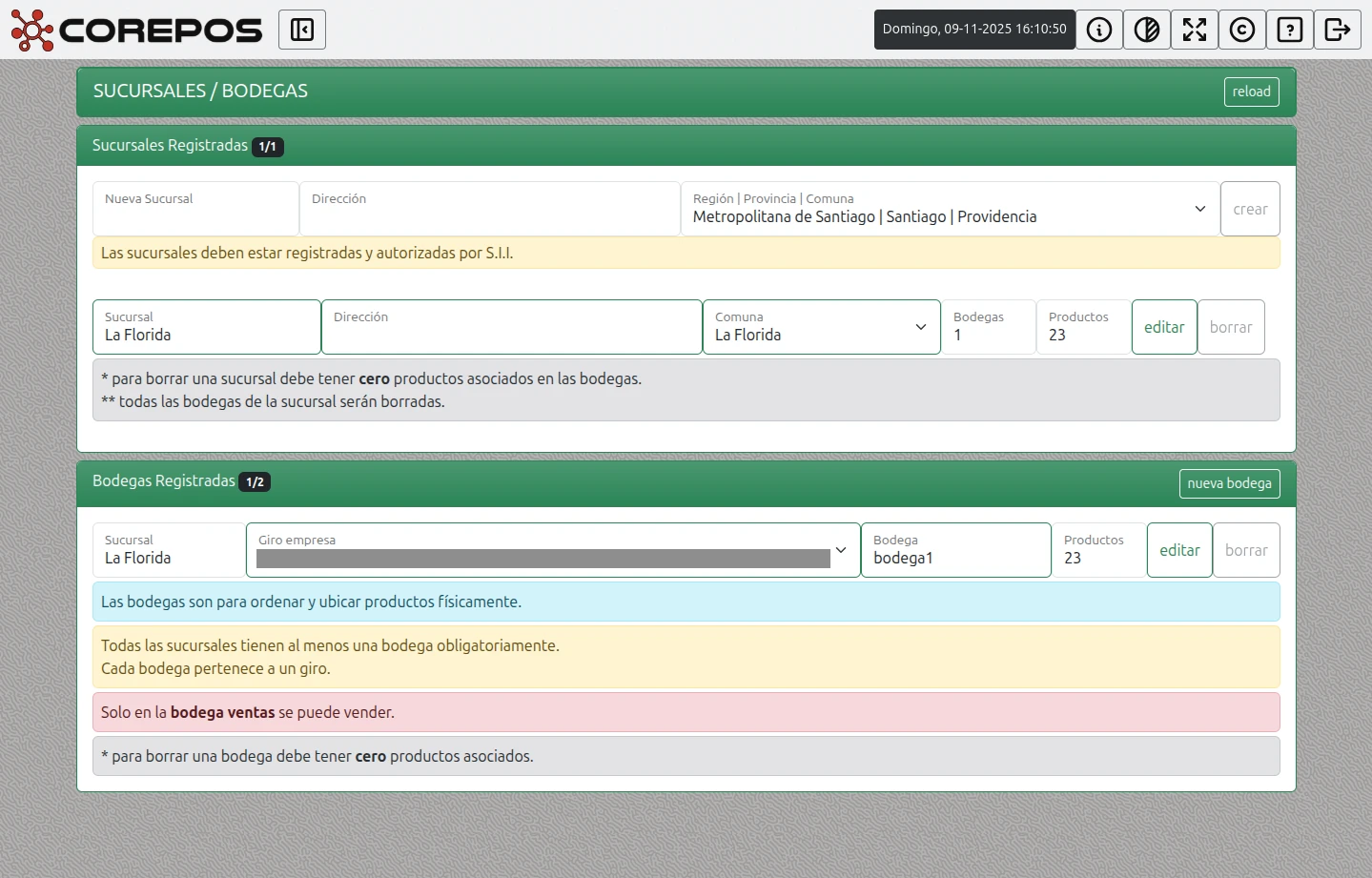This screenshot has height=878, width=1372.
Task: Click Productos count 23 in bodega row
Action: [1099, 550]
